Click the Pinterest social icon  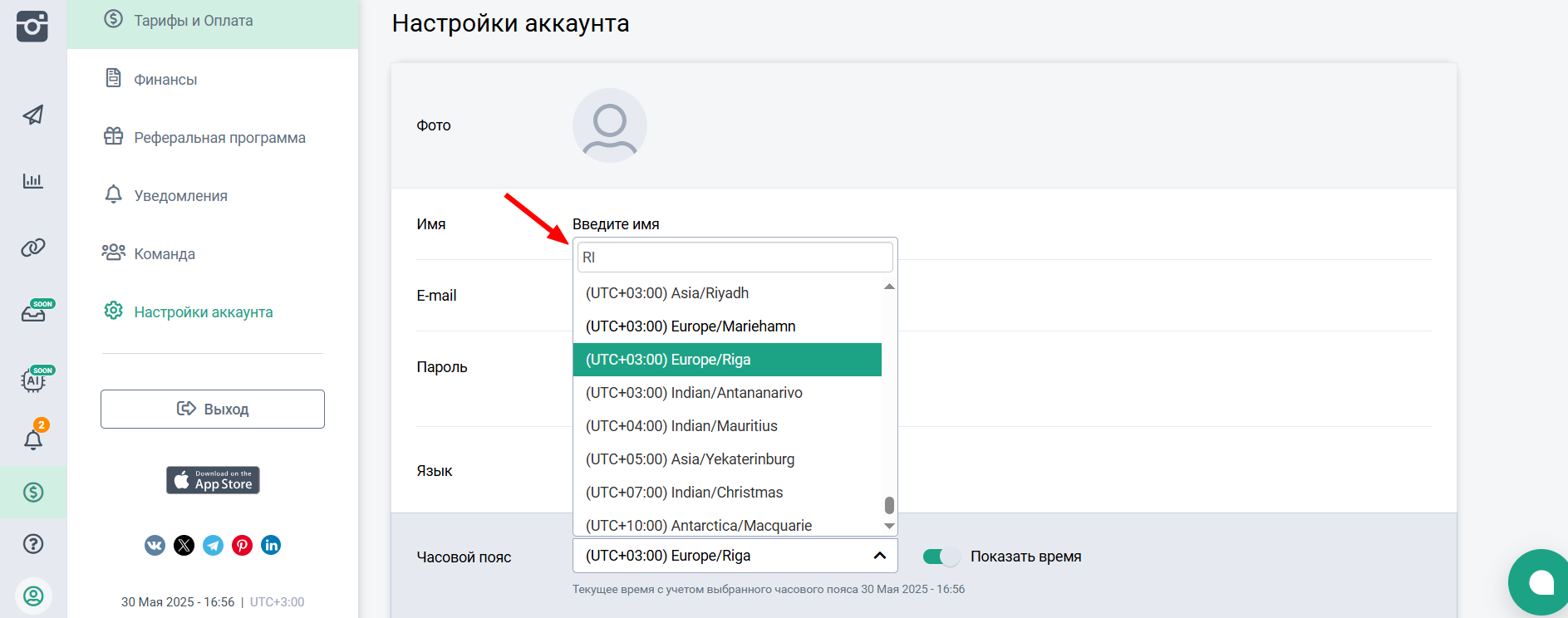(x=242, y=545)
